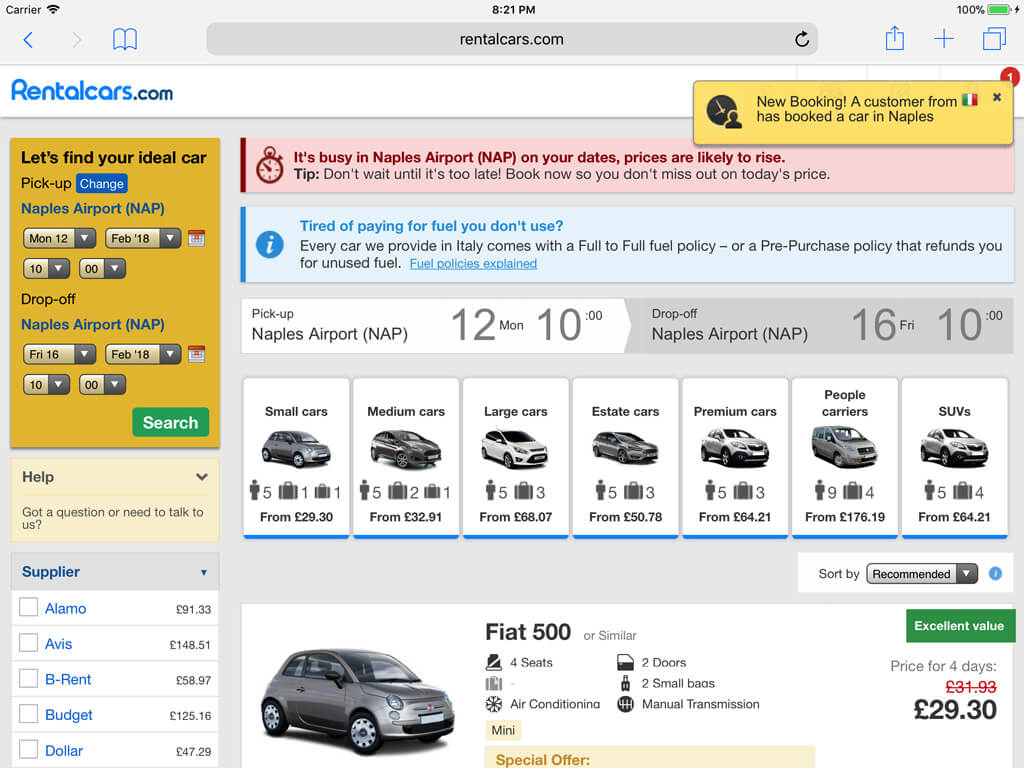1024x768 pixels.
Task: Open drop-off minutes dropdown
Action: (103, 385)
